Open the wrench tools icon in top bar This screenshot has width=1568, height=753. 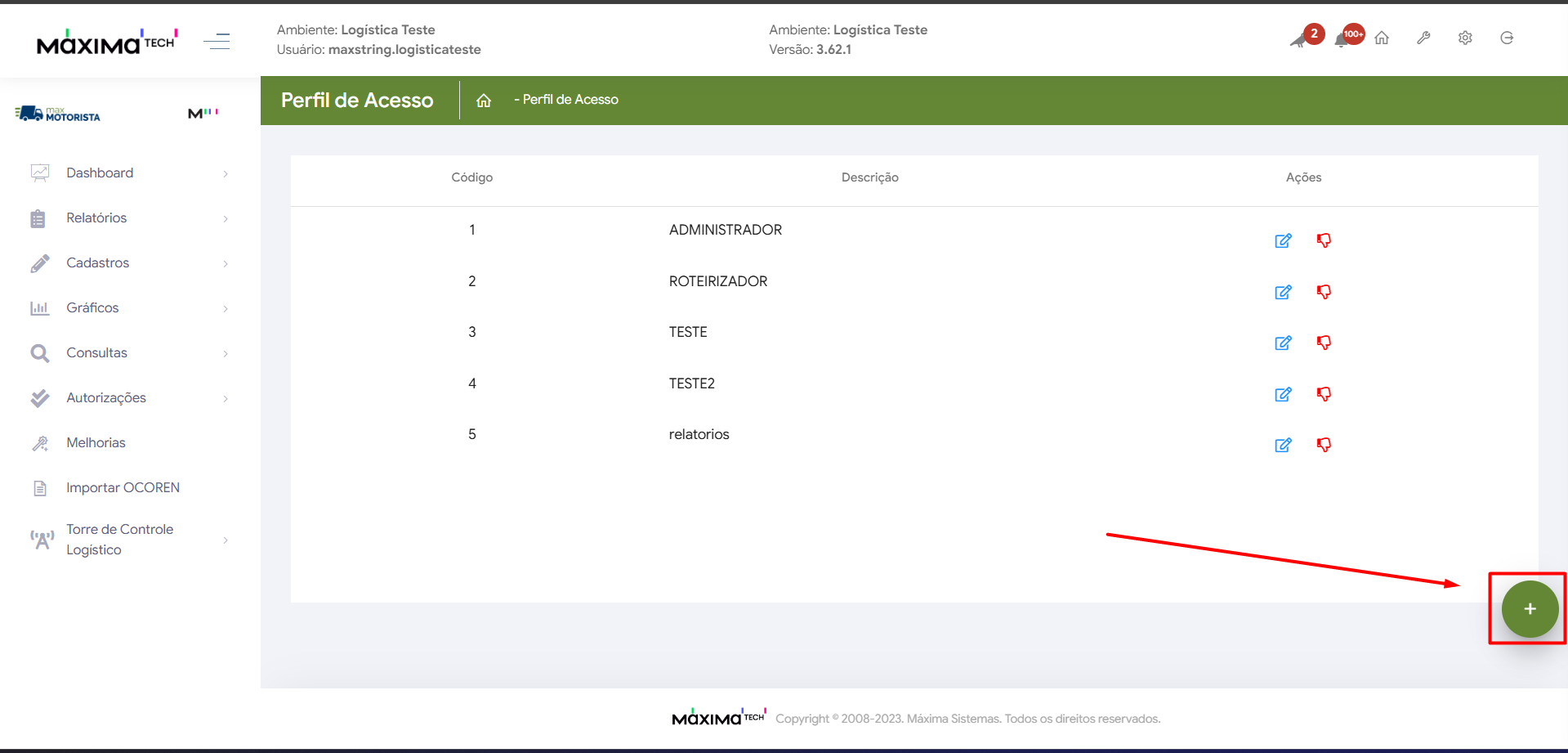(x=1423, y=38)
